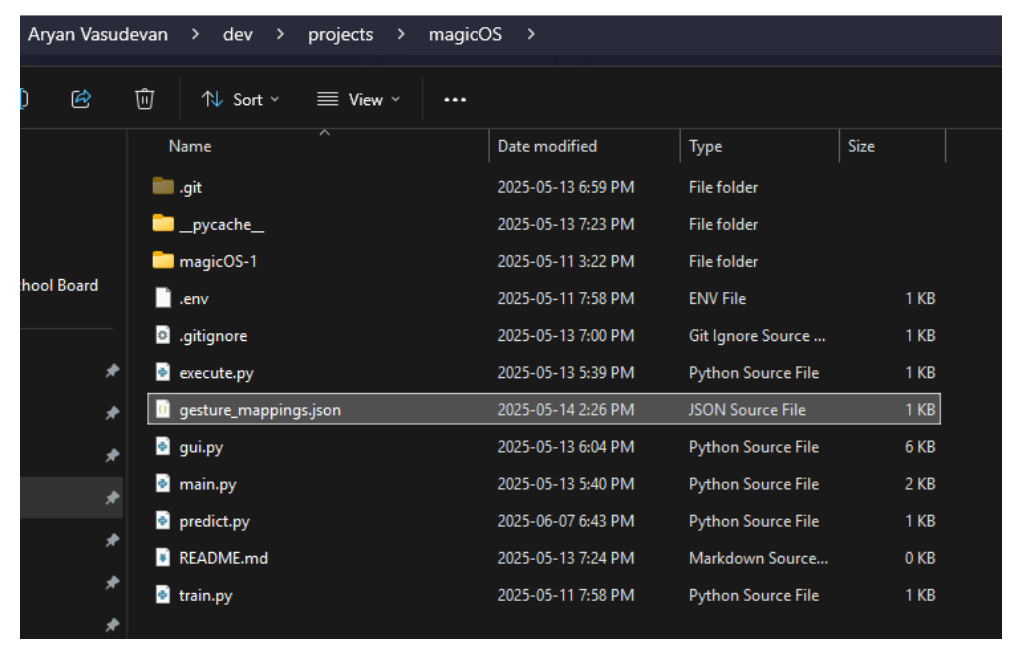Click predict.py date 2025-06-07 6:43 PM
This screenshot has width=1018, height=650.
click(565, 521)
